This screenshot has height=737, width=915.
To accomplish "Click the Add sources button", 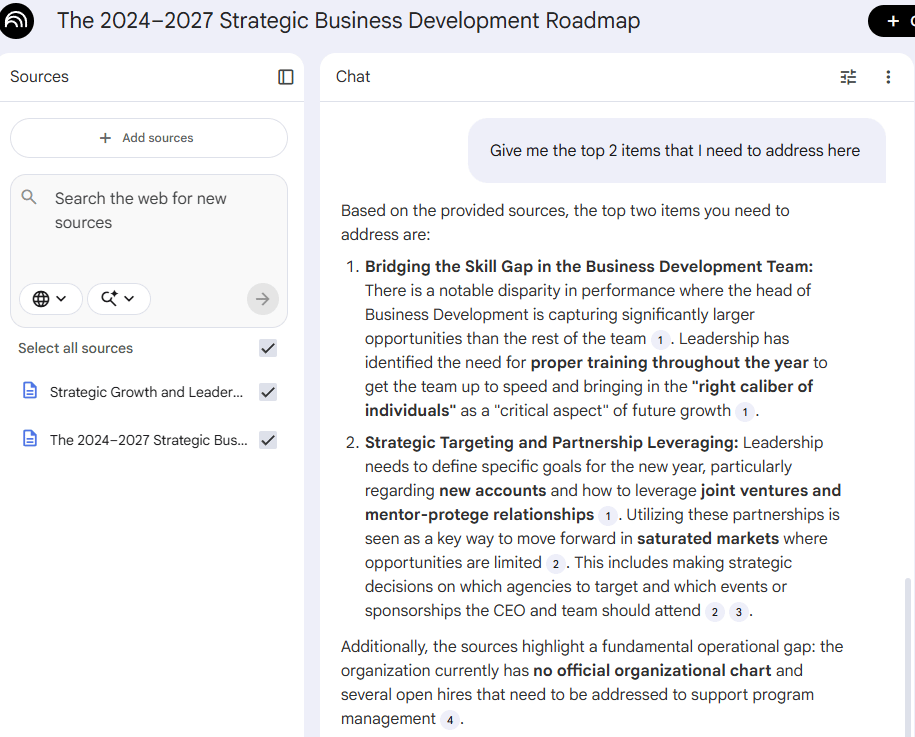I will [148, 138].
